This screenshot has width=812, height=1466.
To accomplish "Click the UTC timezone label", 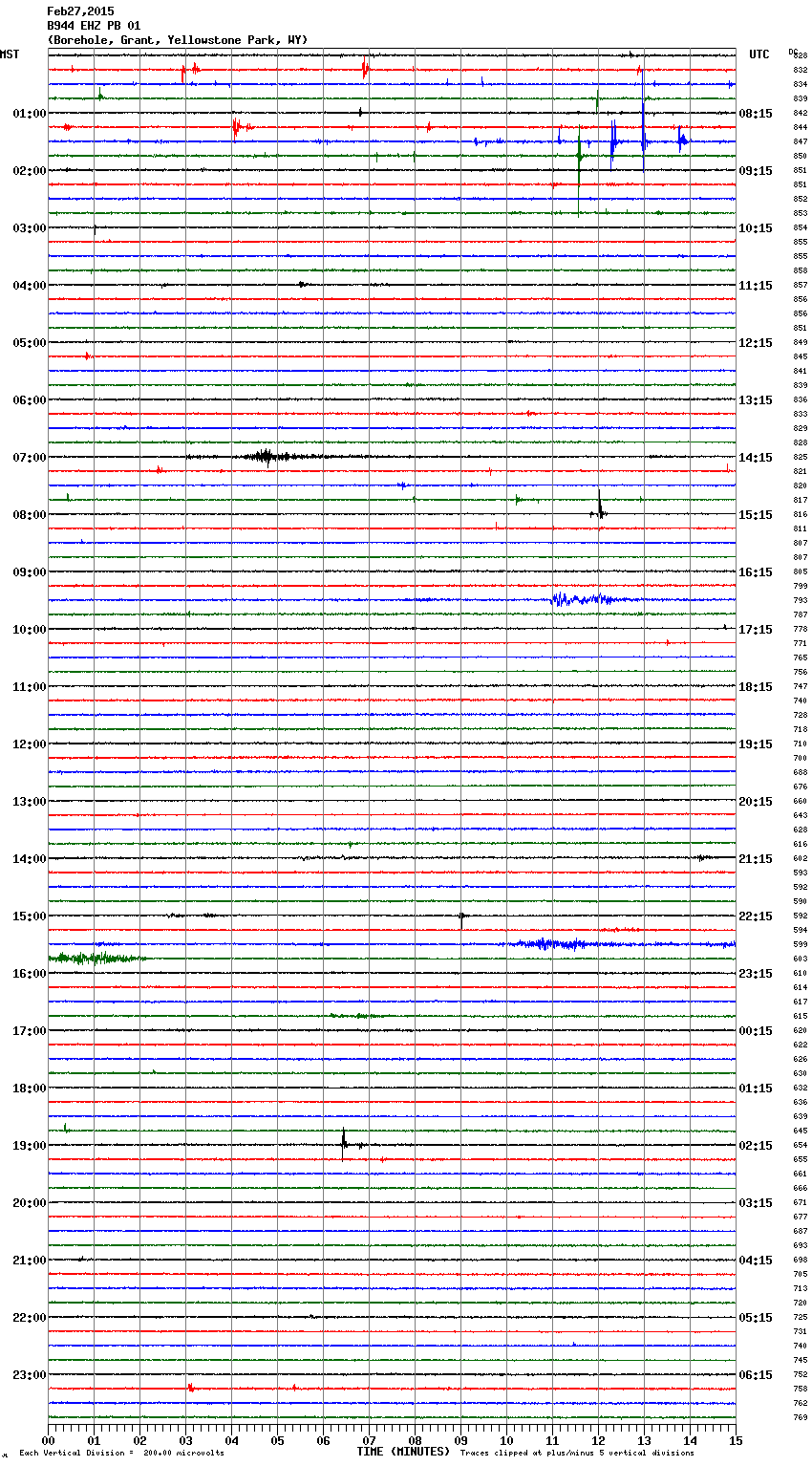I will [759, 54].
